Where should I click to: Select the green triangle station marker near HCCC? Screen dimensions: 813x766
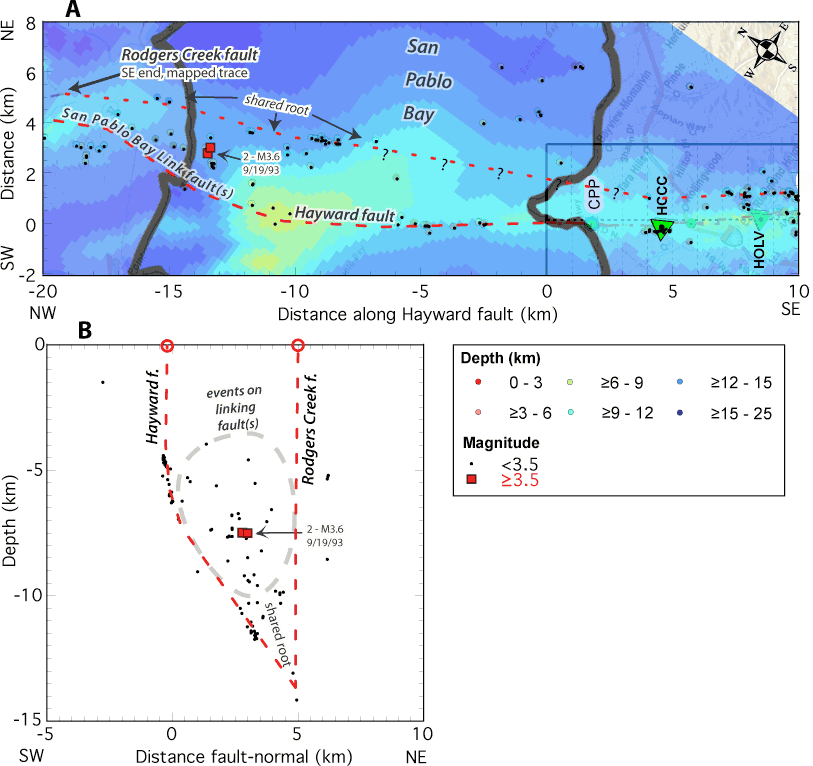658,228
